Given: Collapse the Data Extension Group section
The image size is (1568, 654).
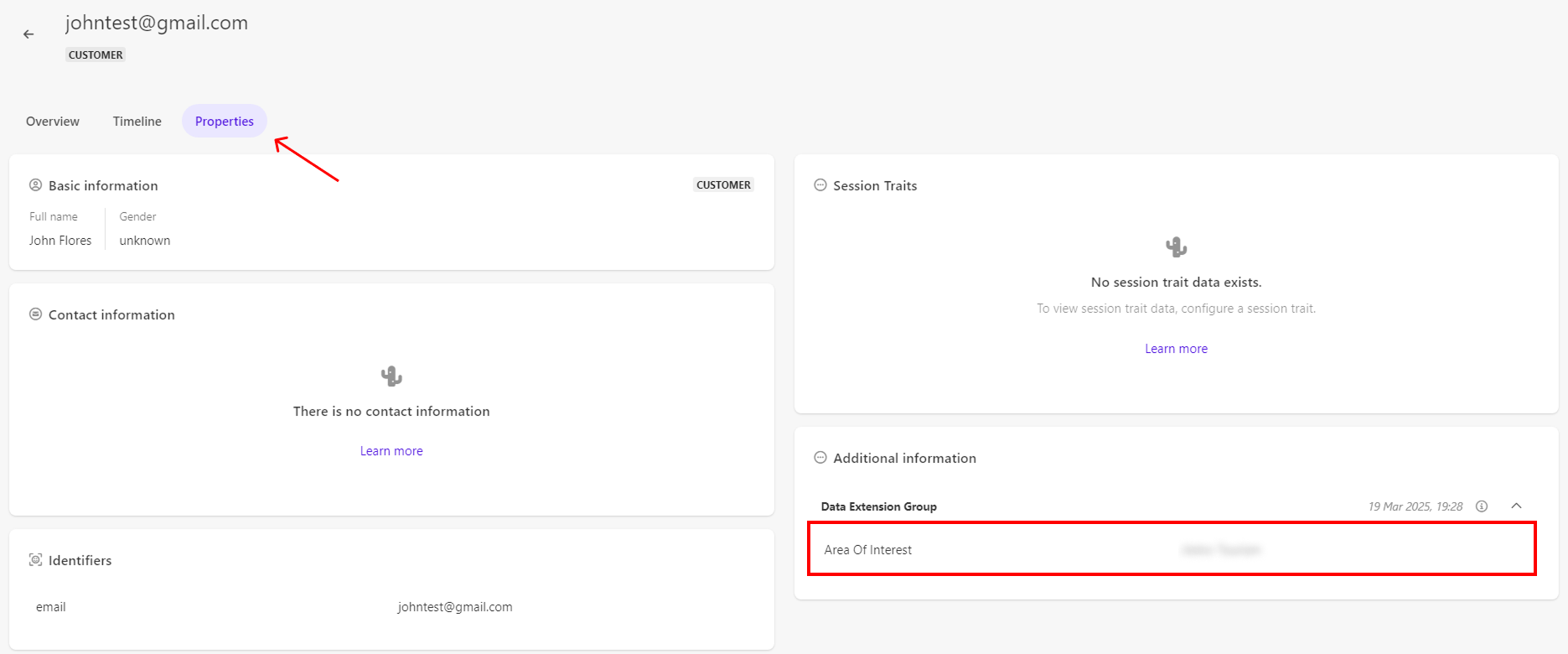Looking at the screenshot, I should [x=1516, y=506].
